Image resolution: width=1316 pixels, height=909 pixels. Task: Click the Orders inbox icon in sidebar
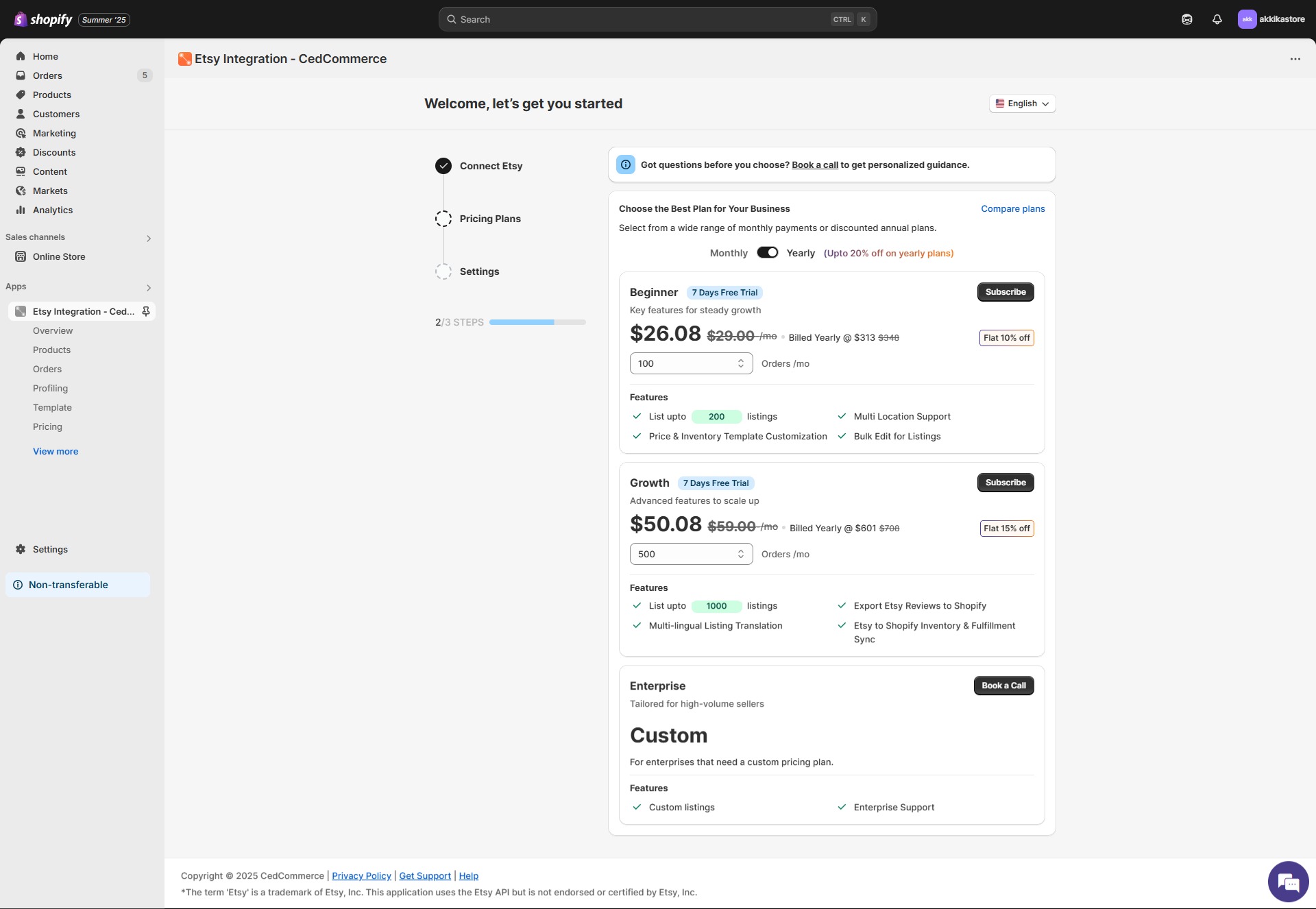[x=21, y=75]
